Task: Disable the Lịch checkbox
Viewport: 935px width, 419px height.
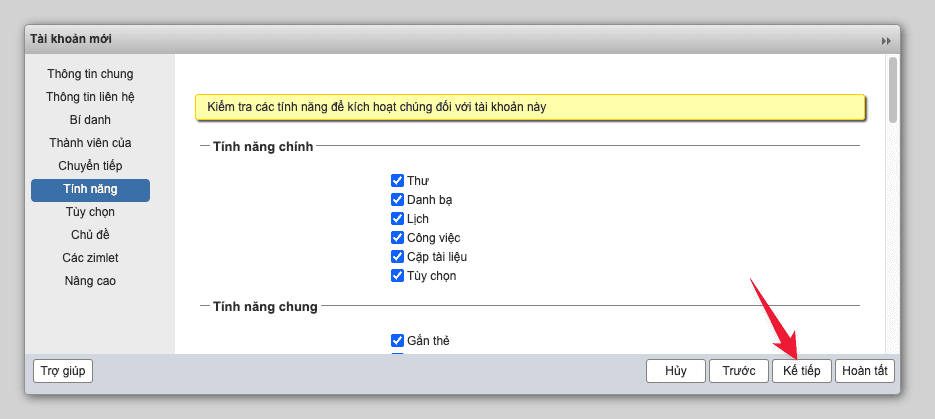Action: (397, 219)
